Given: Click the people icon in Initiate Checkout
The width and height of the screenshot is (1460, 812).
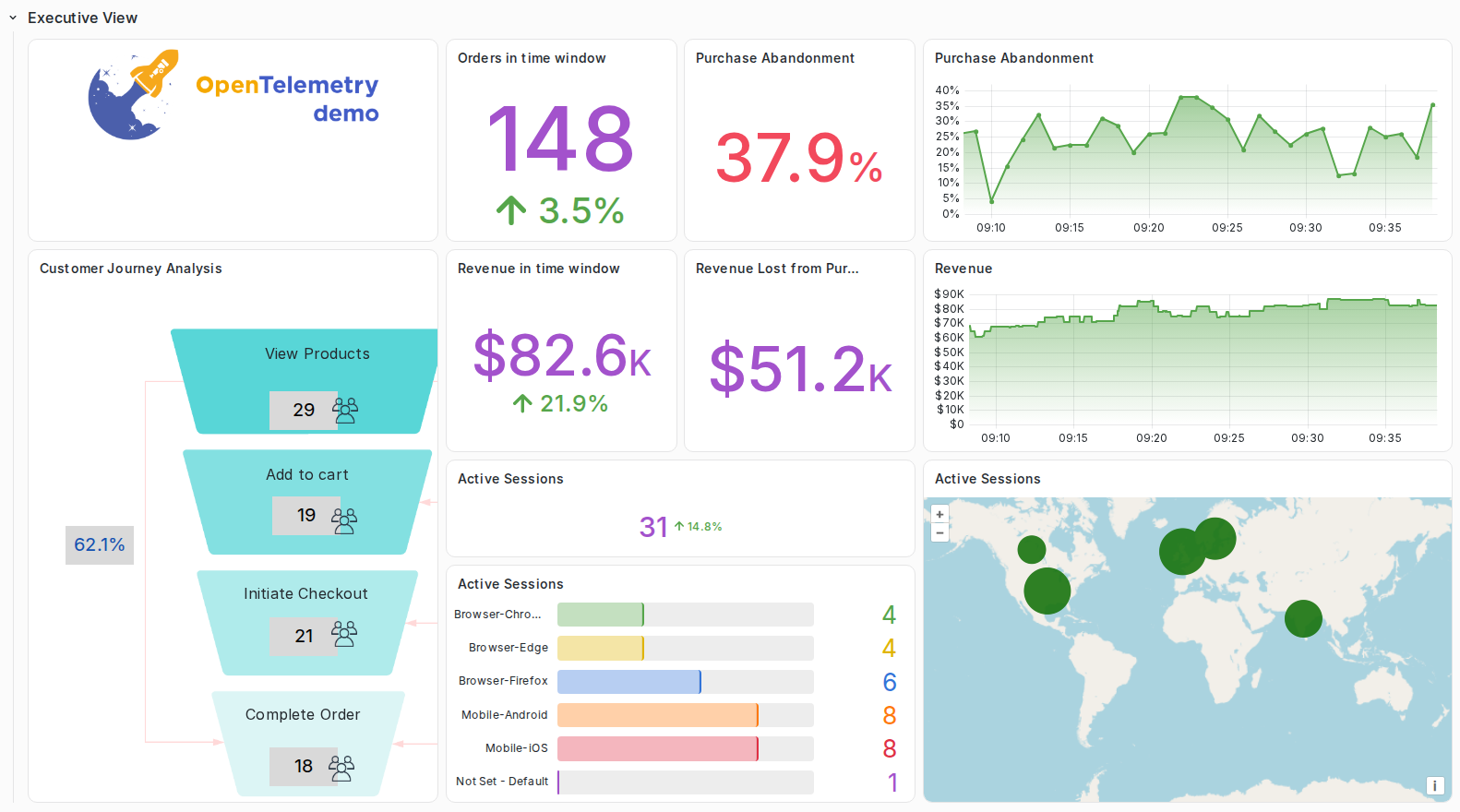Looking at the screenshot, I should pos(344,633).
